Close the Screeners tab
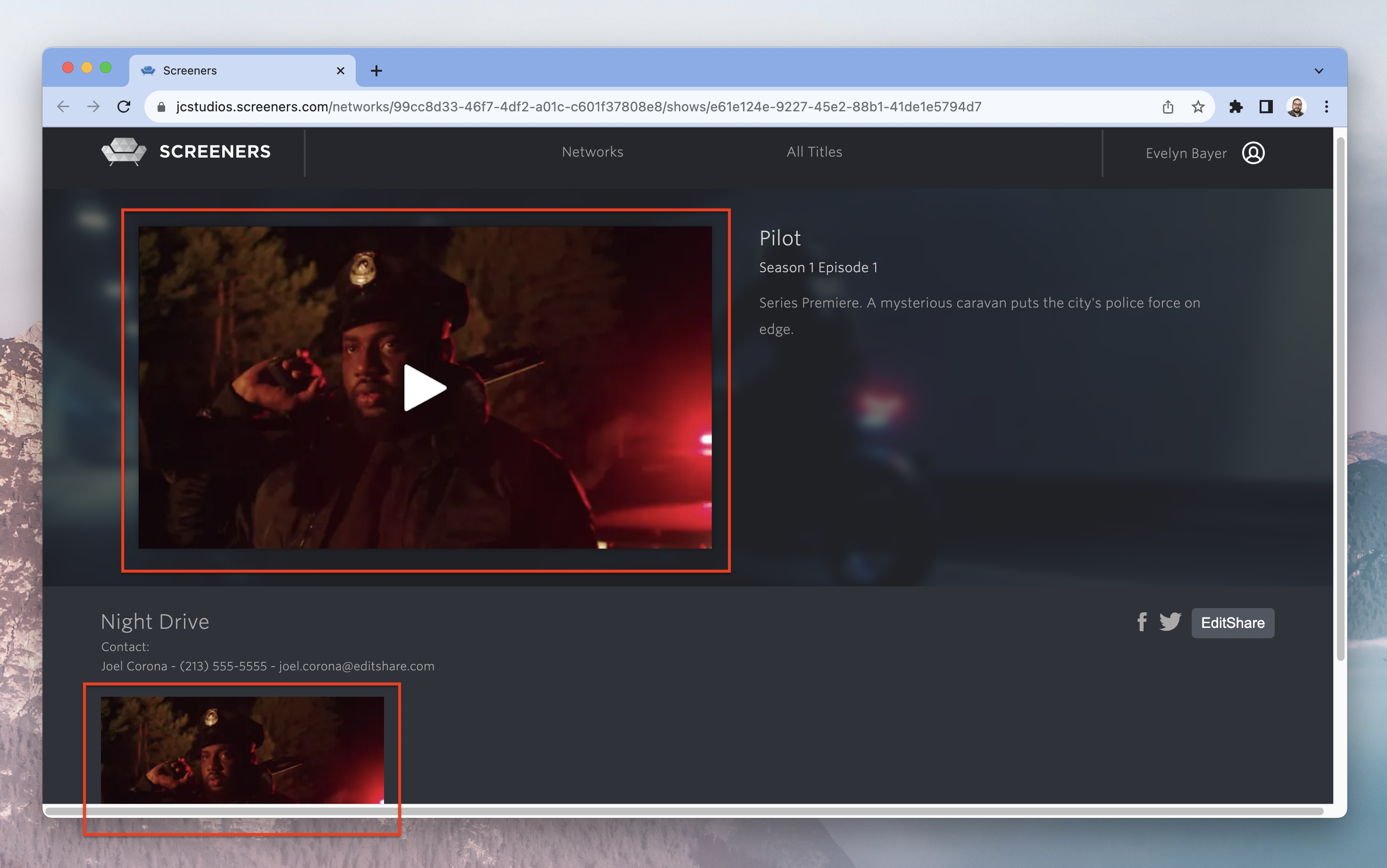Viewport: 1387px width, 868px height. click(341, 71)
